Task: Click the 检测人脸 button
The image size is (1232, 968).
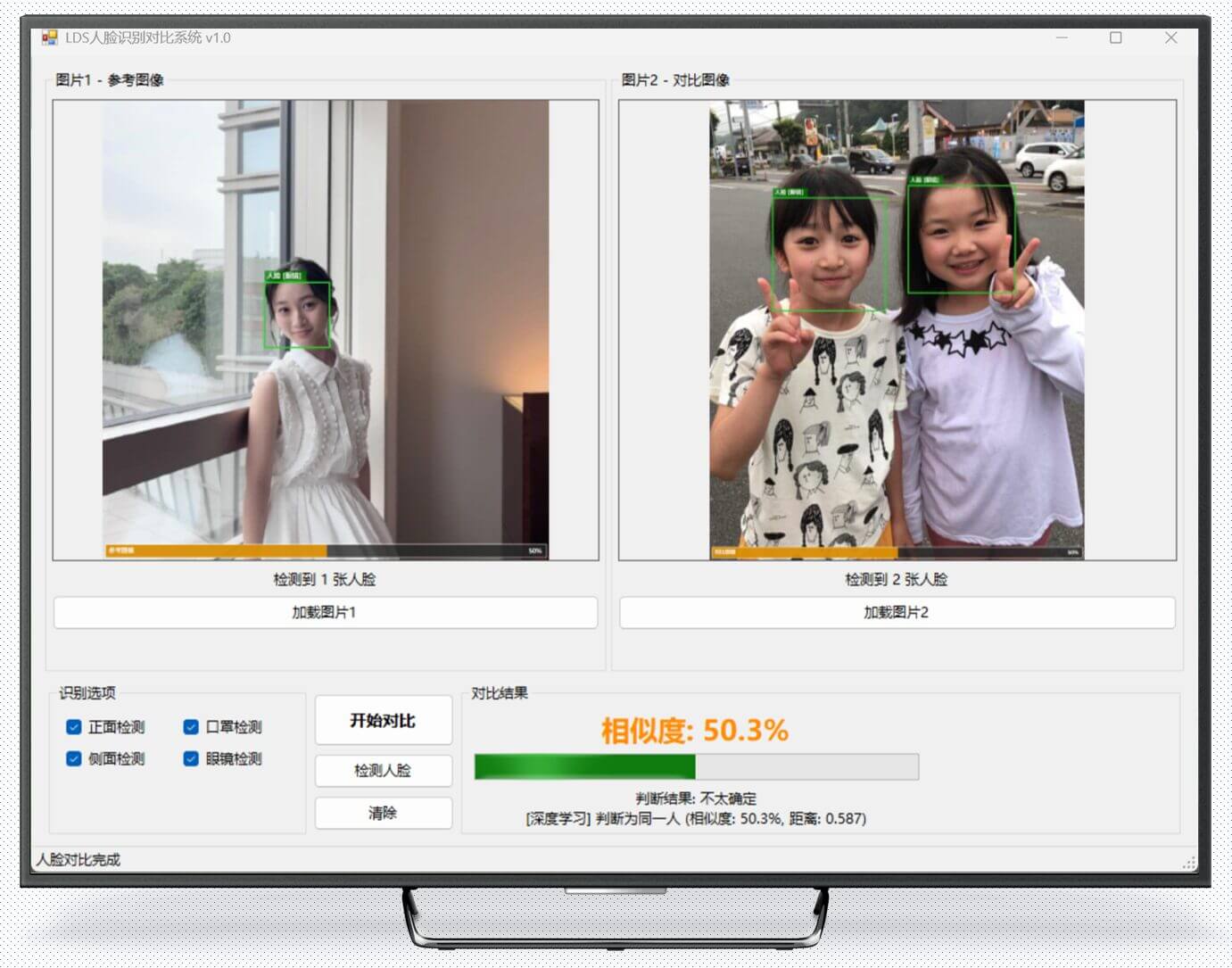Action: click(x=383, y=771)
